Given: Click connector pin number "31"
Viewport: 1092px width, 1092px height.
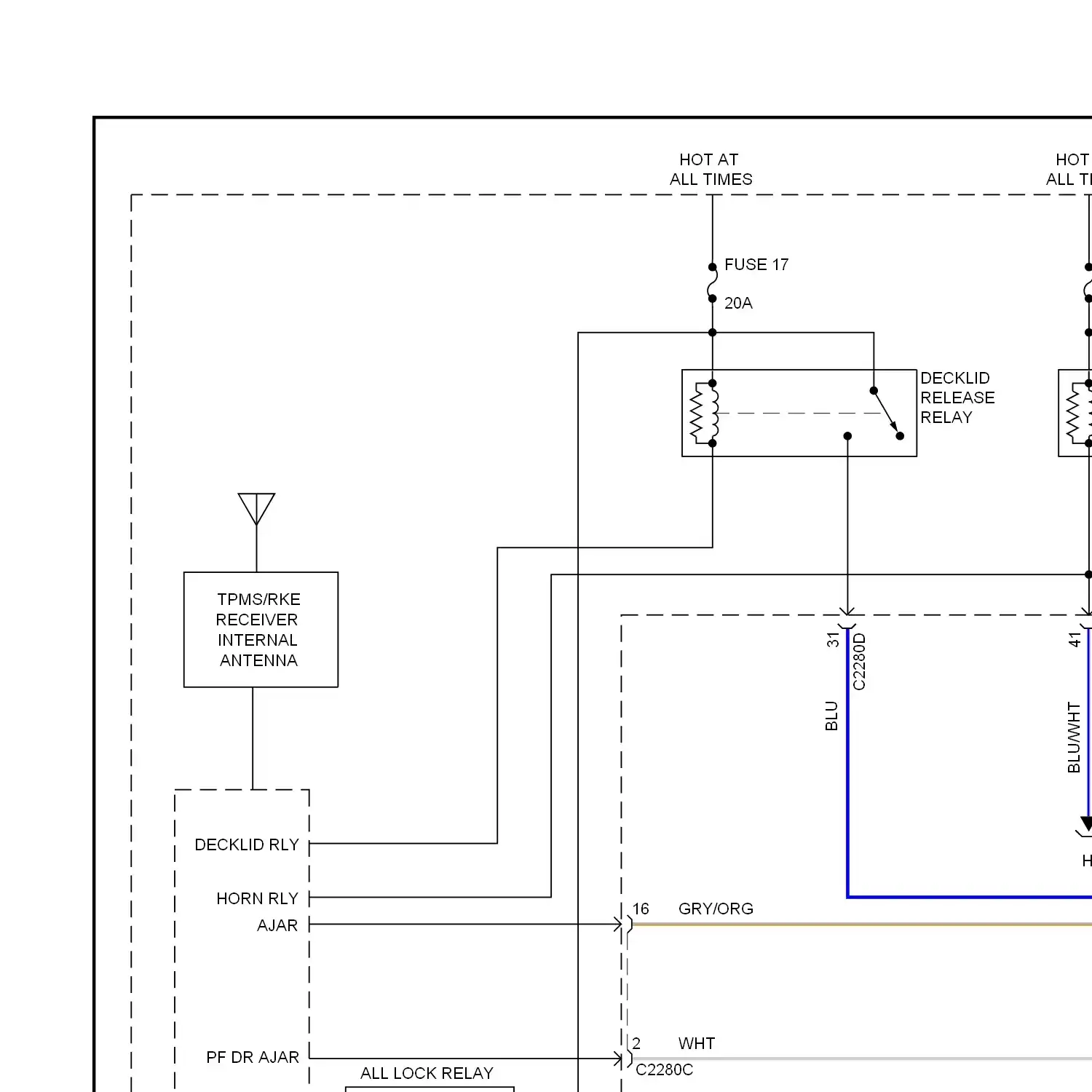Looking at the screenshot, I should 833,639.
